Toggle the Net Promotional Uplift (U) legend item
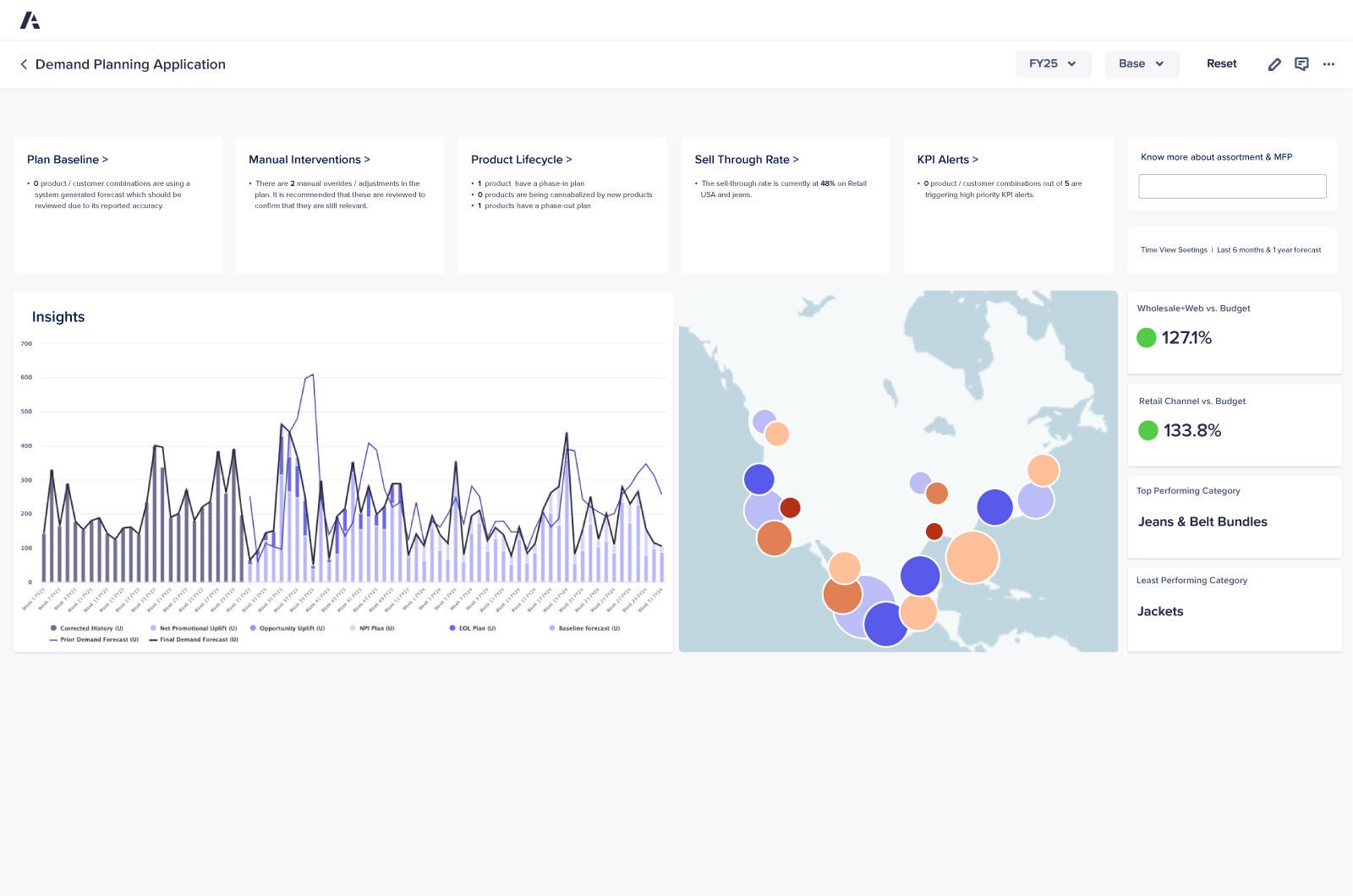This screenshot has height=896, width=1353. tap(153, 628)
